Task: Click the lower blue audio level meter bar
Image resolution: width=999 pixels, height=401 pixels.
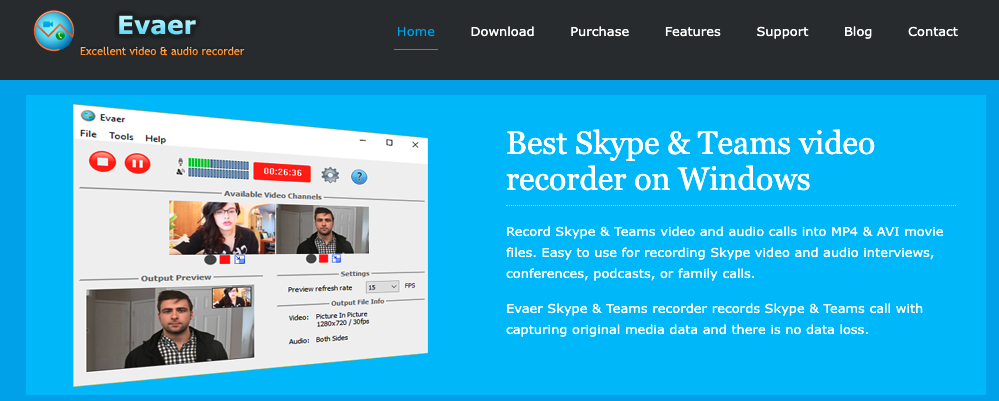Action: coord(219,173)
